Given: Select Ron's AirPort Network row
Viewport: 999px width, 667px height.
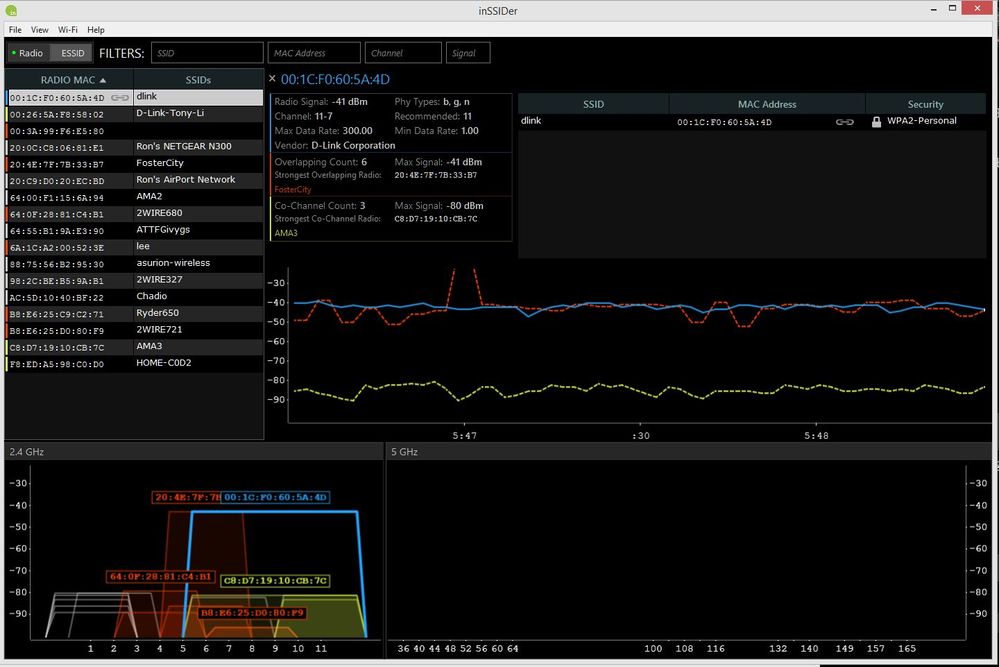Looking at the screenshot, I should (x=134, y=180).
